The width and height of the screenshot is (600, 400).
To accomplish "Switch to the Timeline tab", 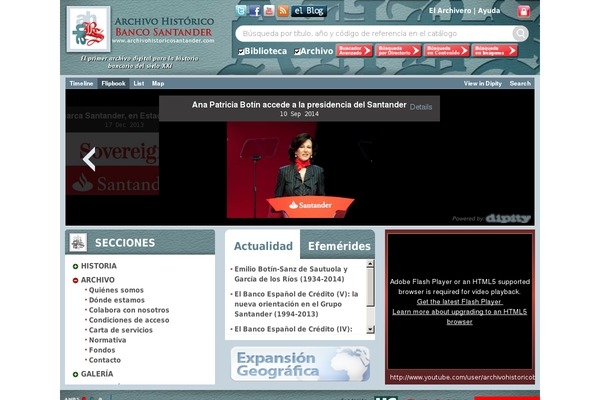I will 81,83.
